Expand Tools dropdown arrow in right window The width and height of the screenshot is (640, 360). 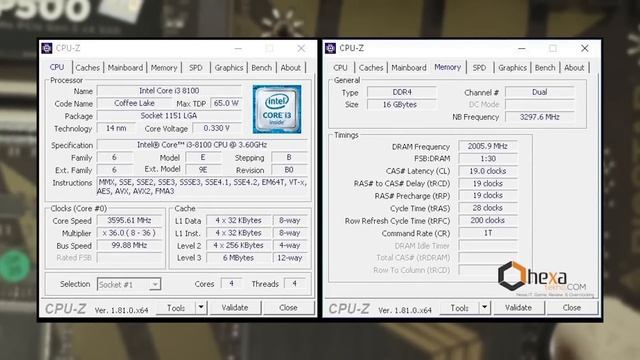(x=484, y=308)
